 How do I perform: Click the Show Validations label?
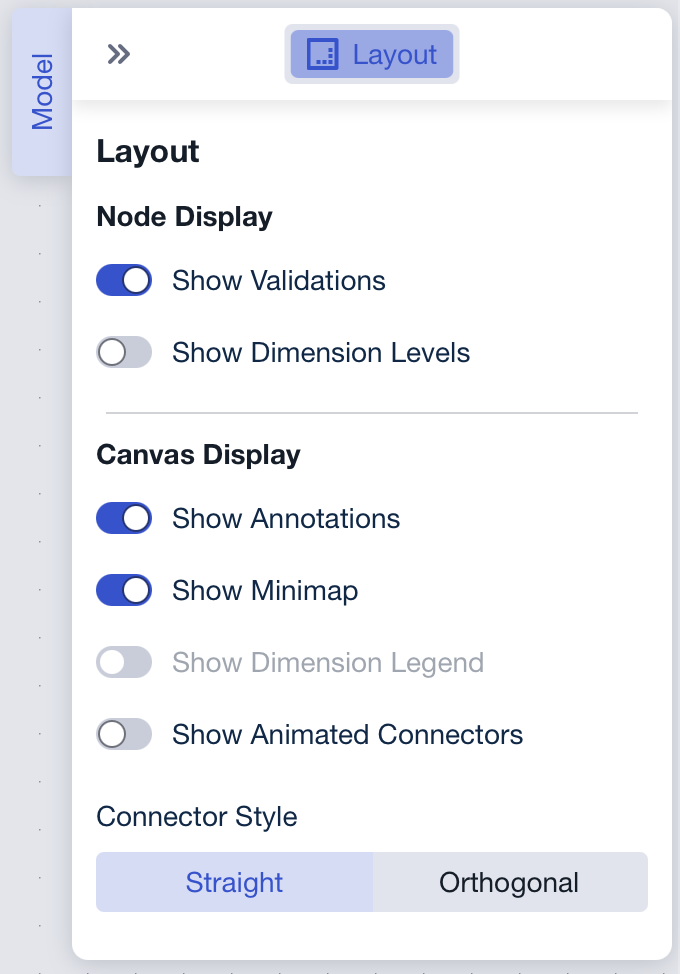[x=278, y=280]
